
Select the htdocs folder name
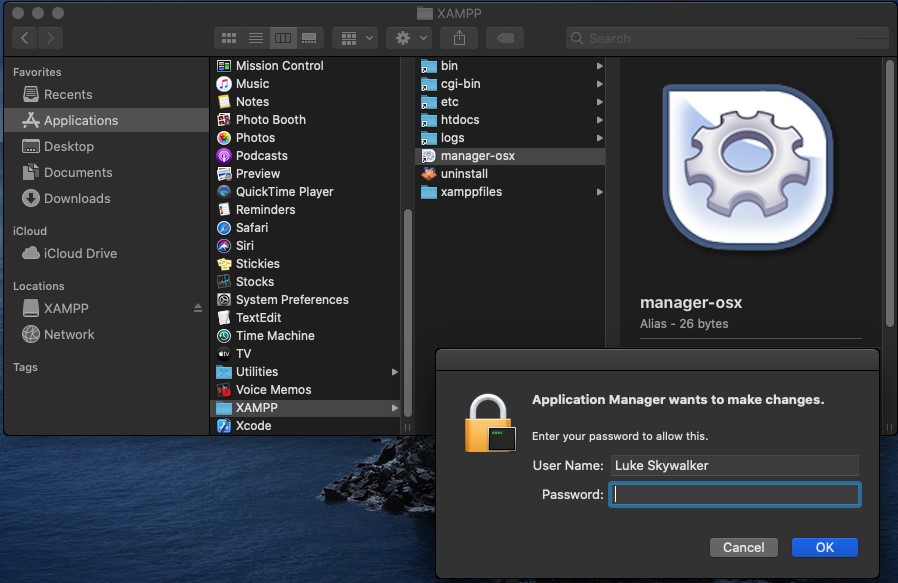coord(460,120)
